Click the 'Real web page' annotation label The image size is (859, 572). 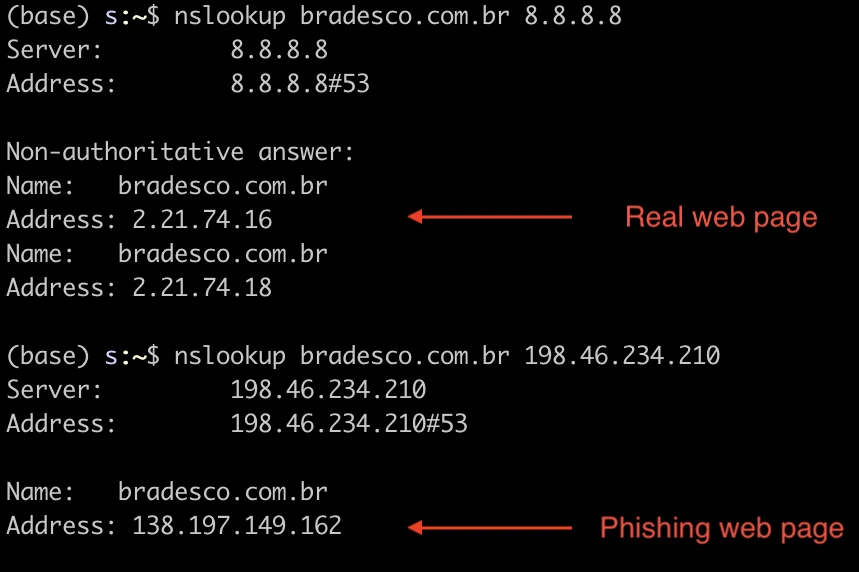click(721, 218)
